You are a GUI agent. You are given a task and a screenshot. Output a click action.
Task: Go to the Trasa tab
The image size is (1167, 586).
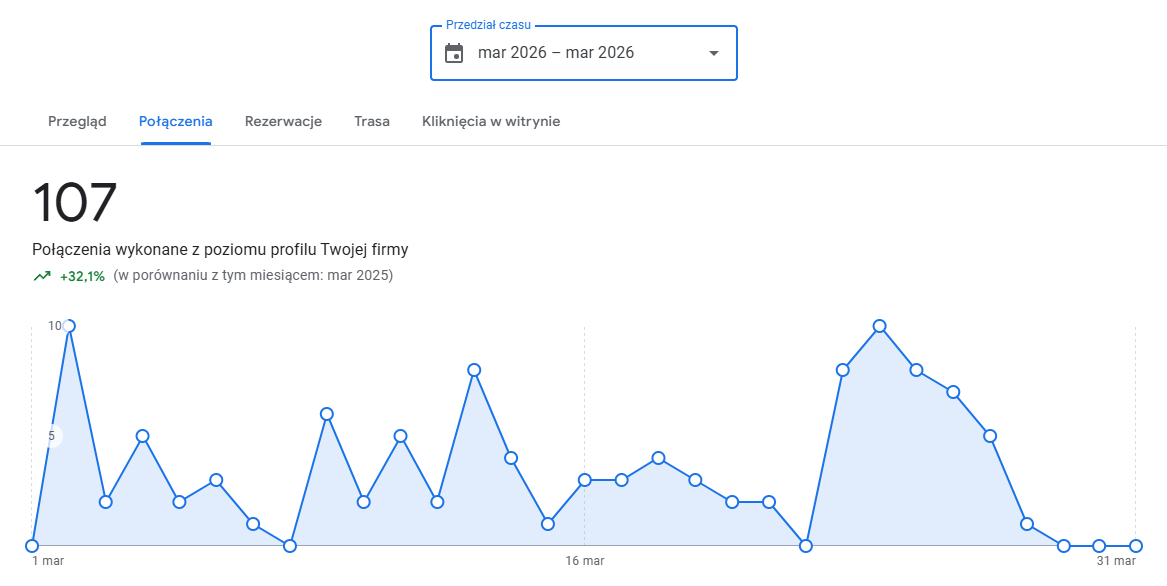(x=372, y=122)
